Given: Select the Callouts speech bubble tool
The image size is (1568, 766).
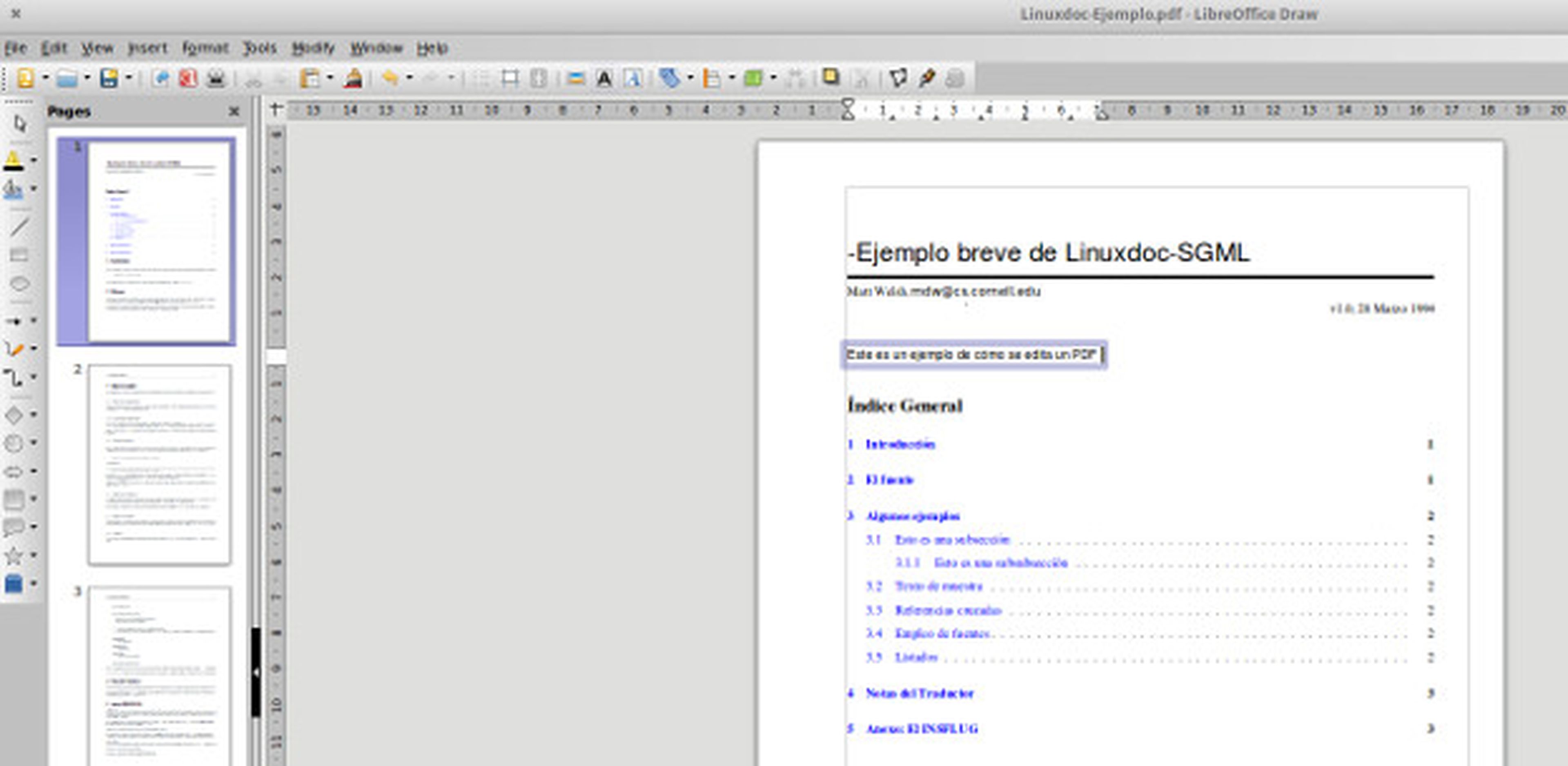Looking at the screenshot, I should (x=13, y=528).
